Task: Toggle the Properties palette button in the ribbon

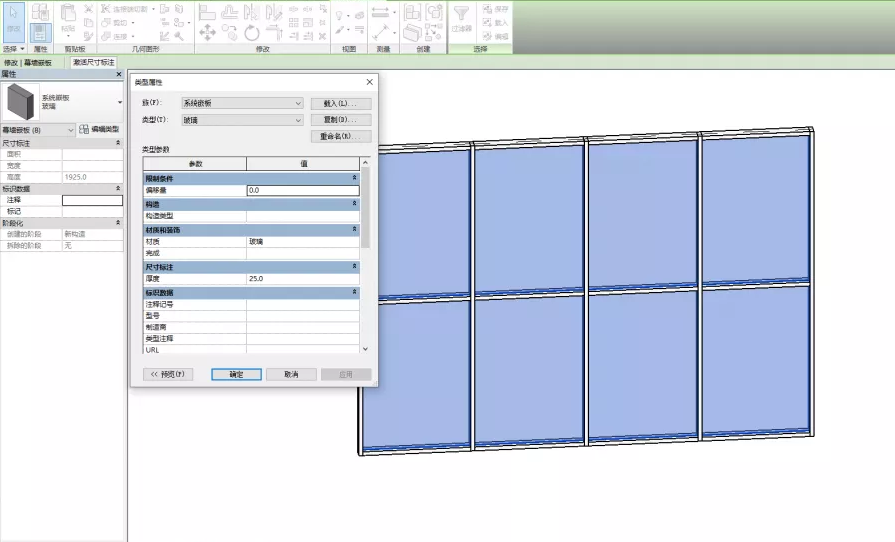Action: tap(40, 33)
